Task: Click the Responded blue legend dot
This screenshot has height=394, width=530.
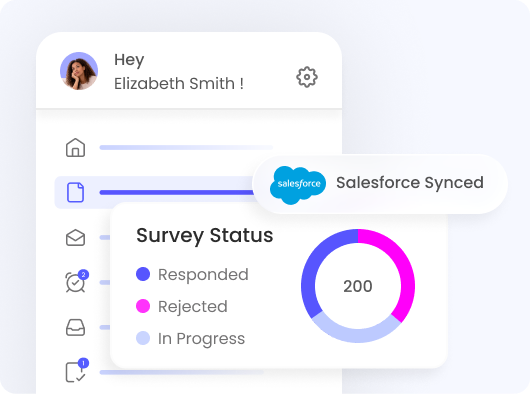Action: point(143,274)
